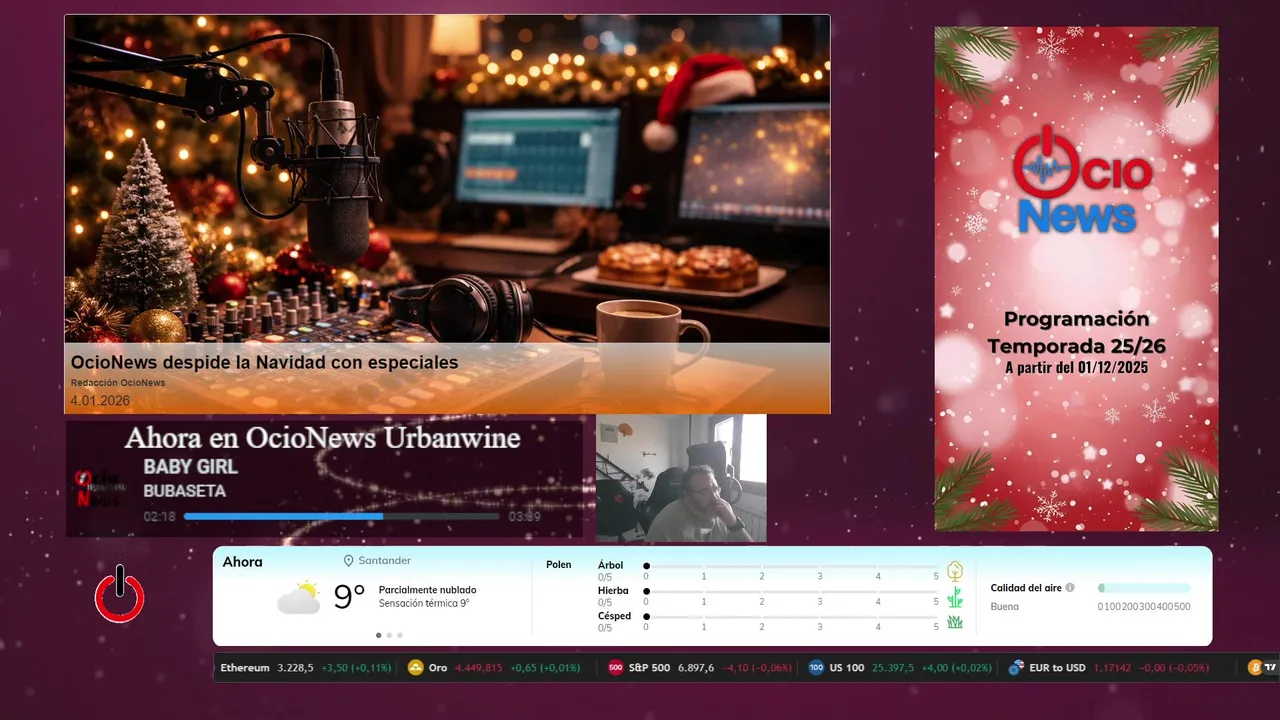
Task: Click the BABY GIRL song title
Action: (190, 467)
